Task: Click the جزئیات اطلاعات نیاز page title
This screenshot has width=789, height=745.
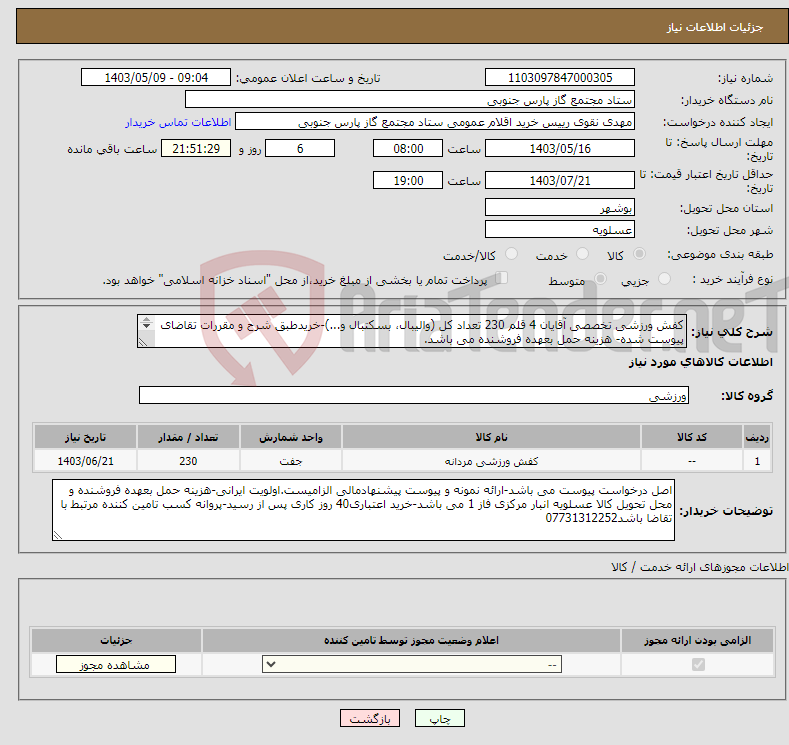Action: pyautogui.click(x=715, y=27)
